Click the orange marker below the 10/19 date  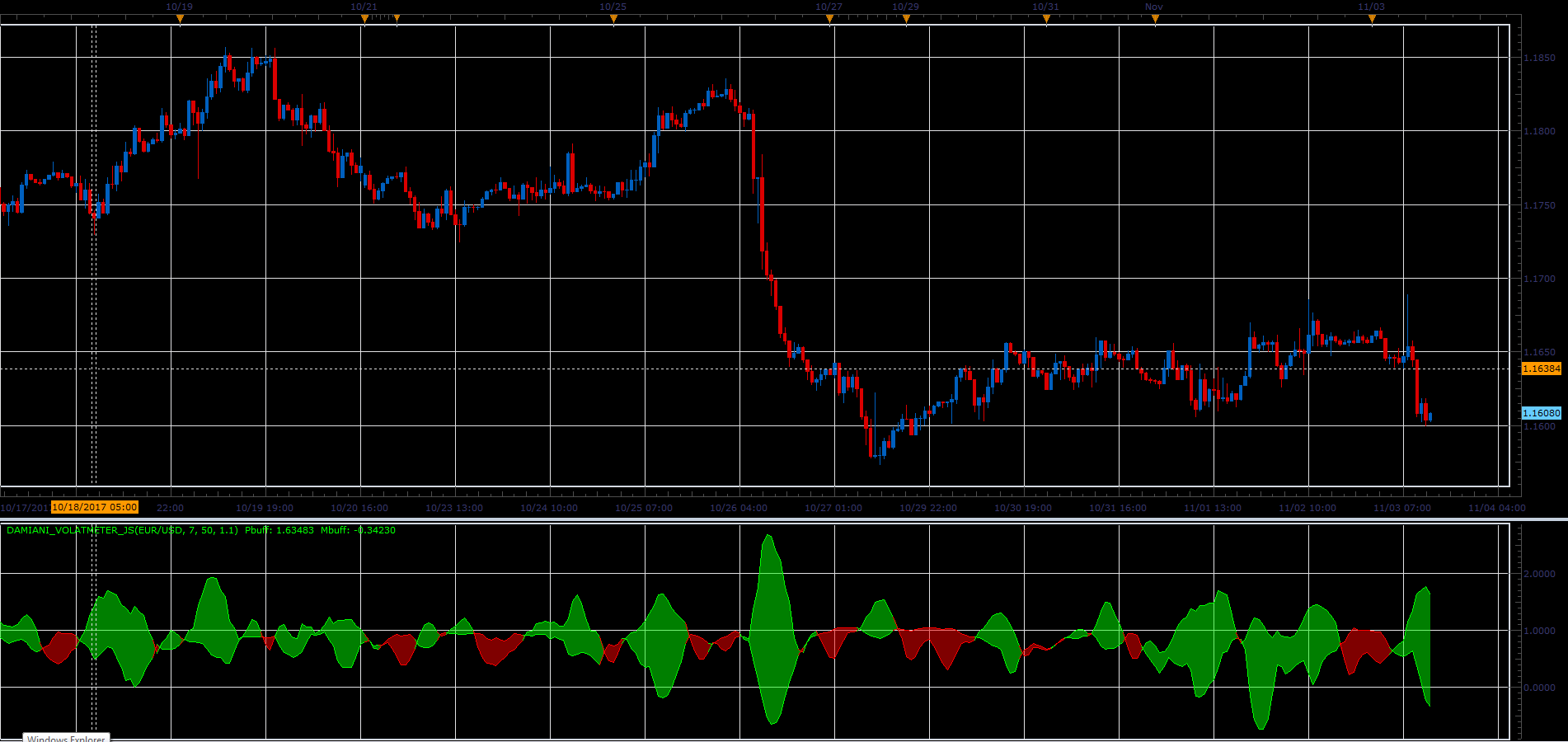click(180, 19)
